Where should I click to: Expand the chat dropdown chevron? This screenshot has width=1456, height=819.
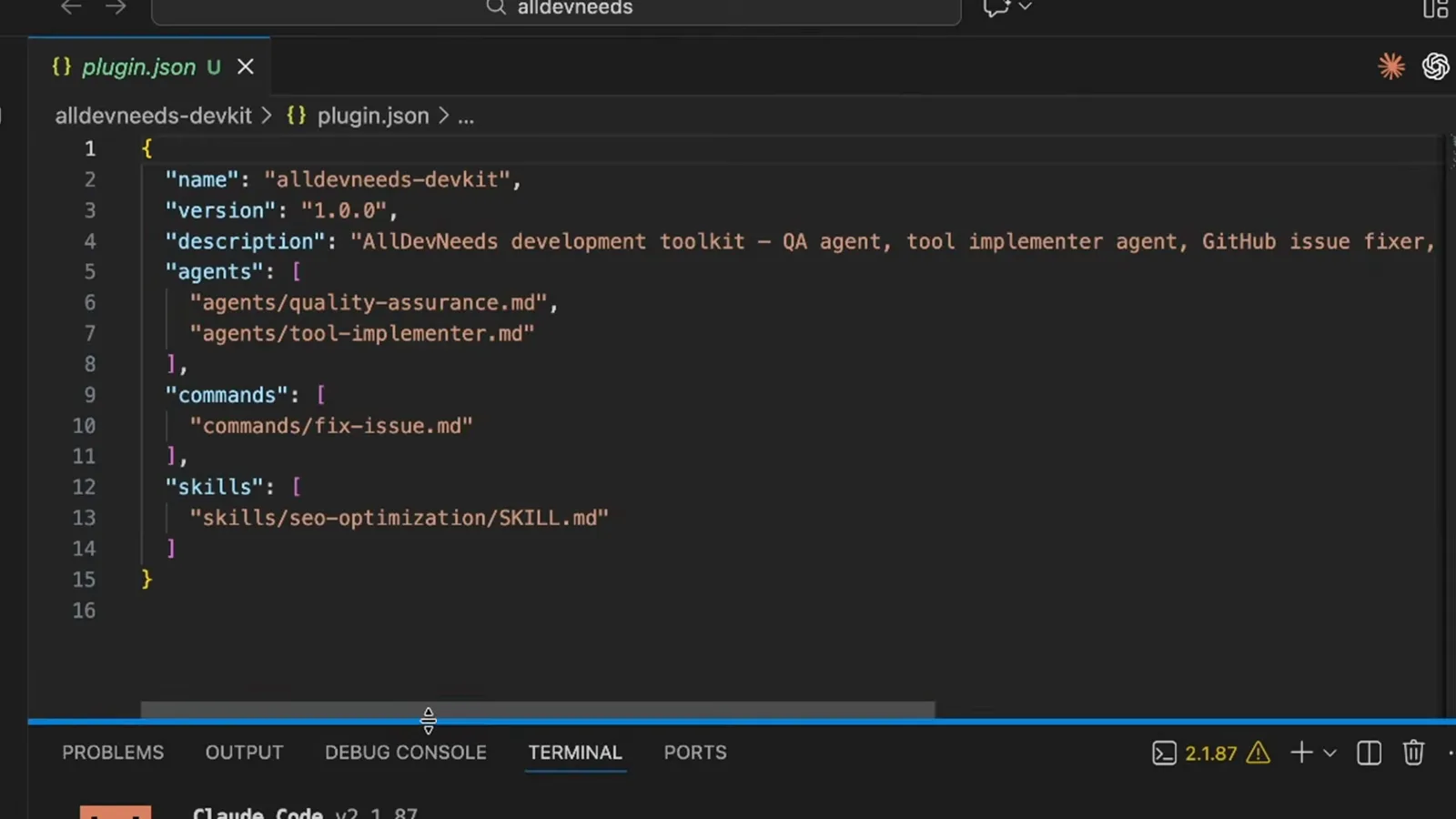tap(1026, 6)
